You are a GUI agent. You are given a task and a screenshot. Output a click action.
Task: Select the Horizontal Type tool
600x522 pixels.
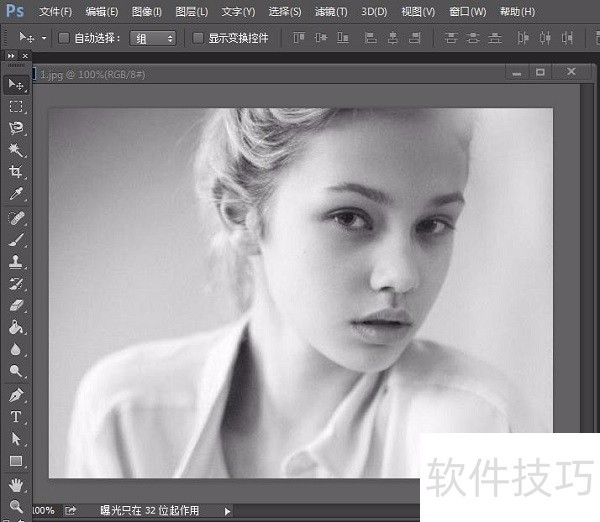point(16,417)
